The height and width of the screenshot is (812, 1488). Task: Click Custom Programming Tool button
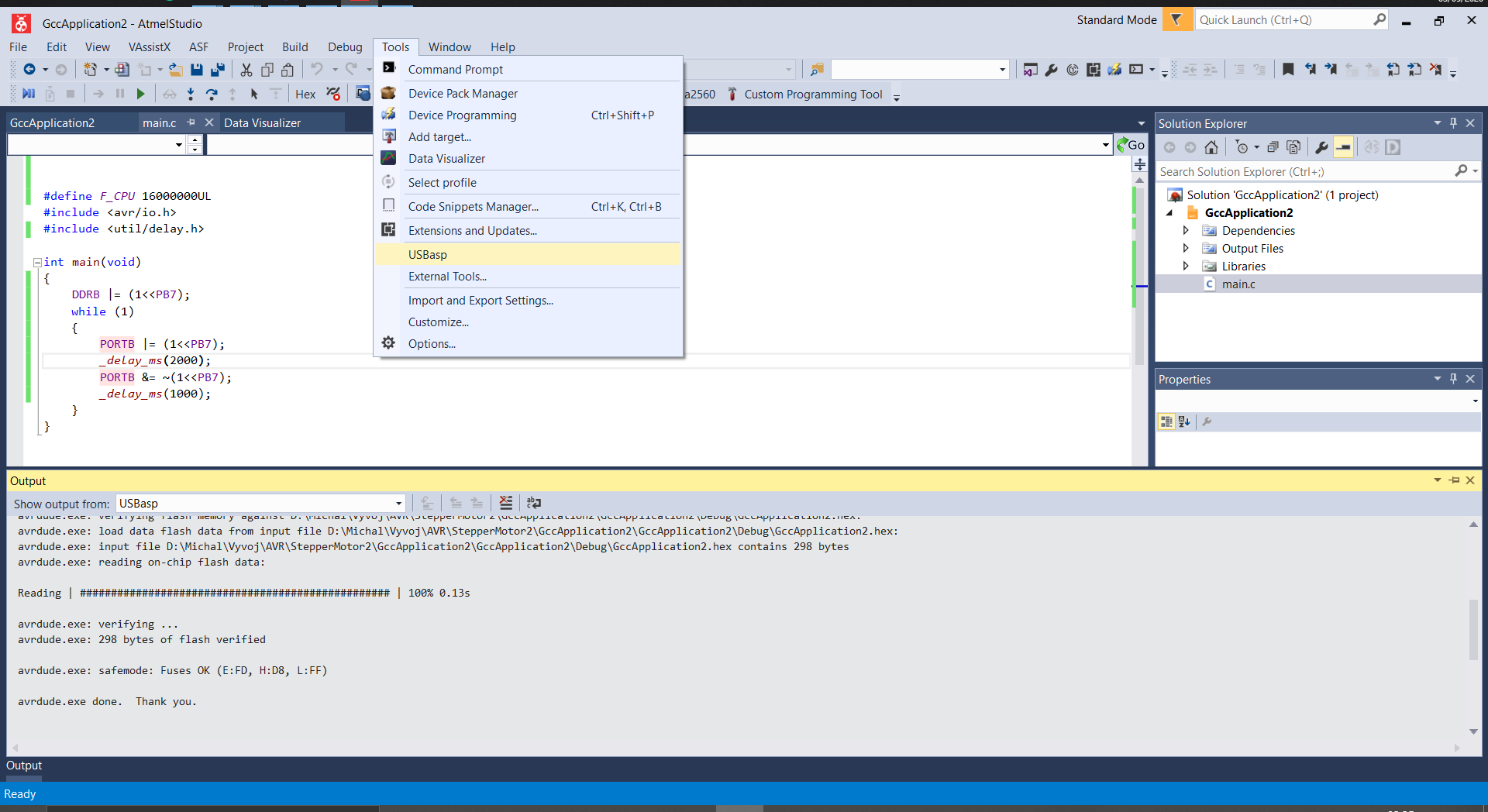click(x=813, y=95)
